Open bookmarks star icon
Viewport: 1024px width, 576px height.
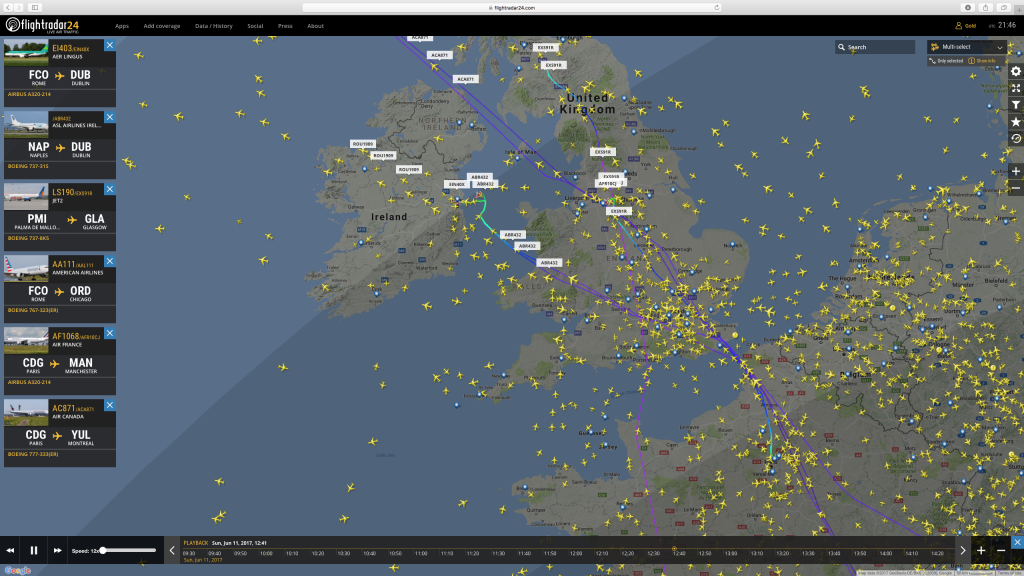[1016, 121]
